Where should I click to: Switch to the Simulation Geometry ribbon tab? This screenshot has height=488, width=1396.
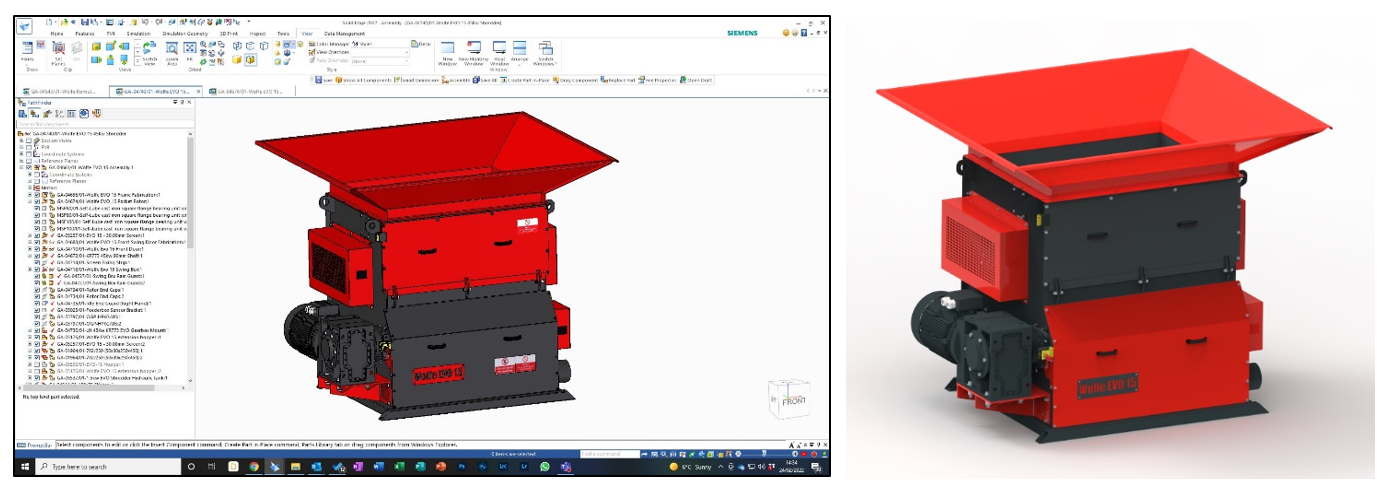[x=187, y=33]
